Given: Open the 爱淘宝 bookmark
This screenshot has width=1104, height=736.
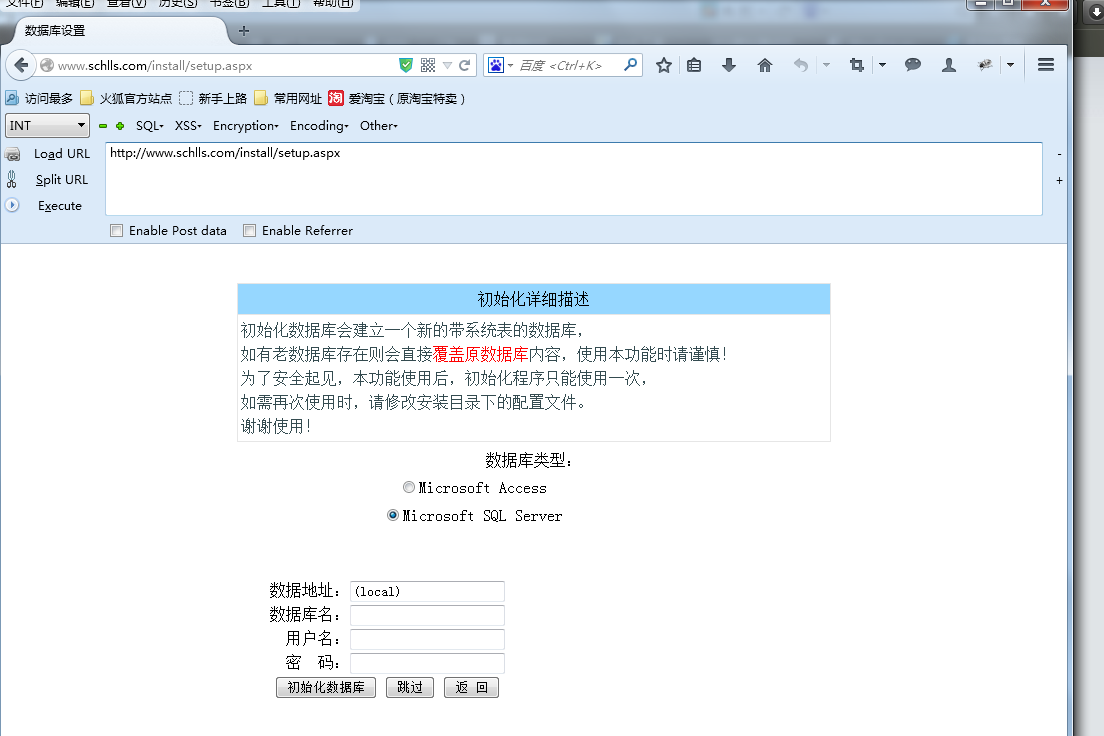Looking at the screenshot, I should coord(396,99).
